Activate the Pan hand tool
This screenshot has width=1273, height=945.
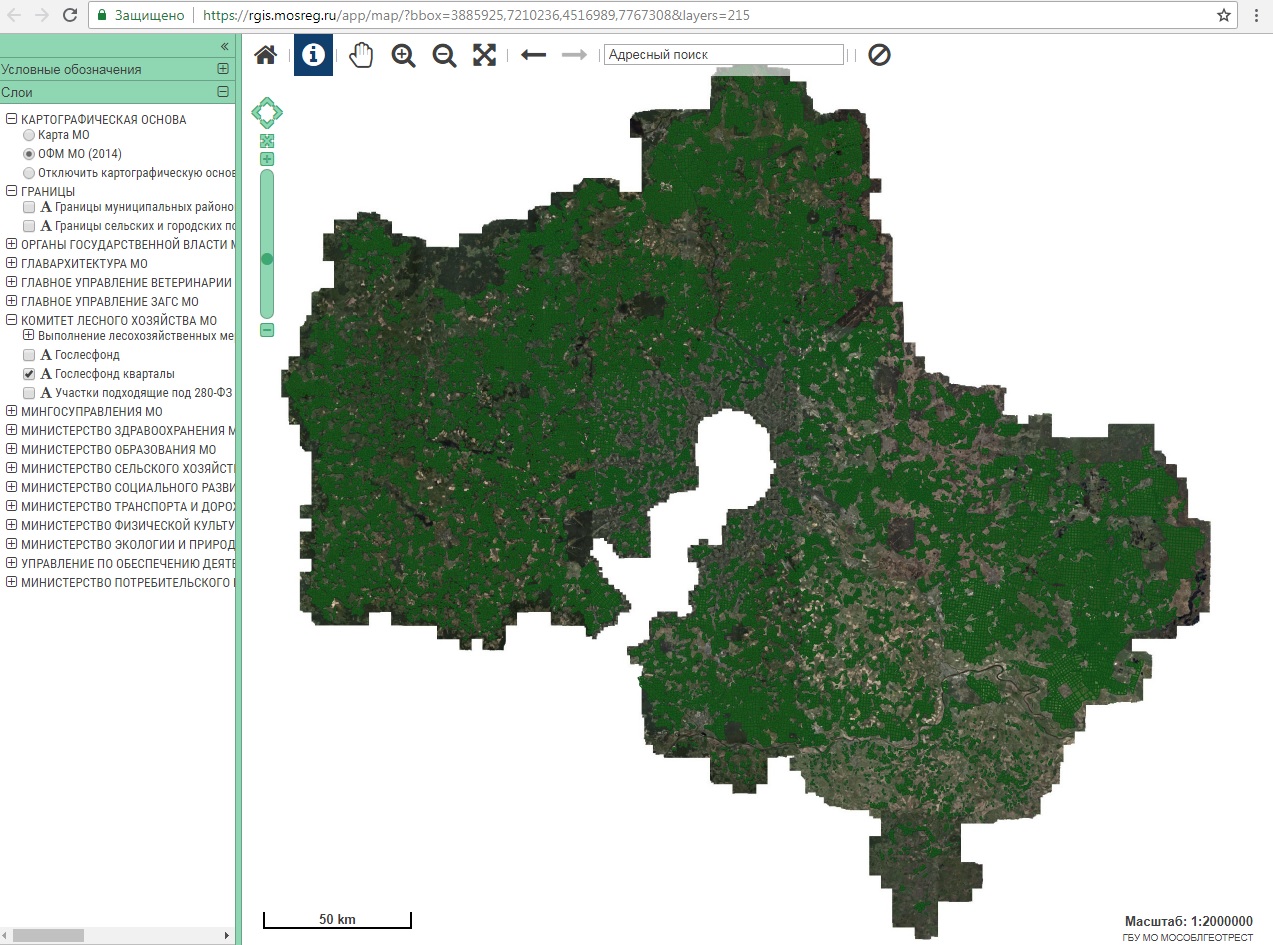coord(360,55)
